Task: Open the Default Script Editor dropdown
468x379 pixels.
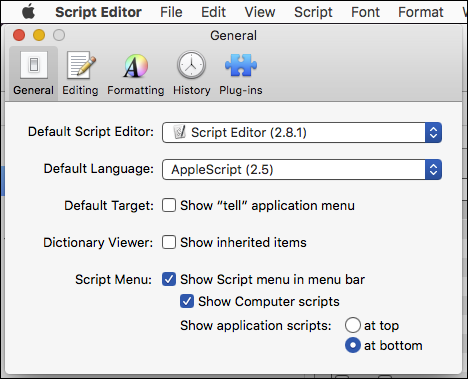Action: (x=302, y=133)
